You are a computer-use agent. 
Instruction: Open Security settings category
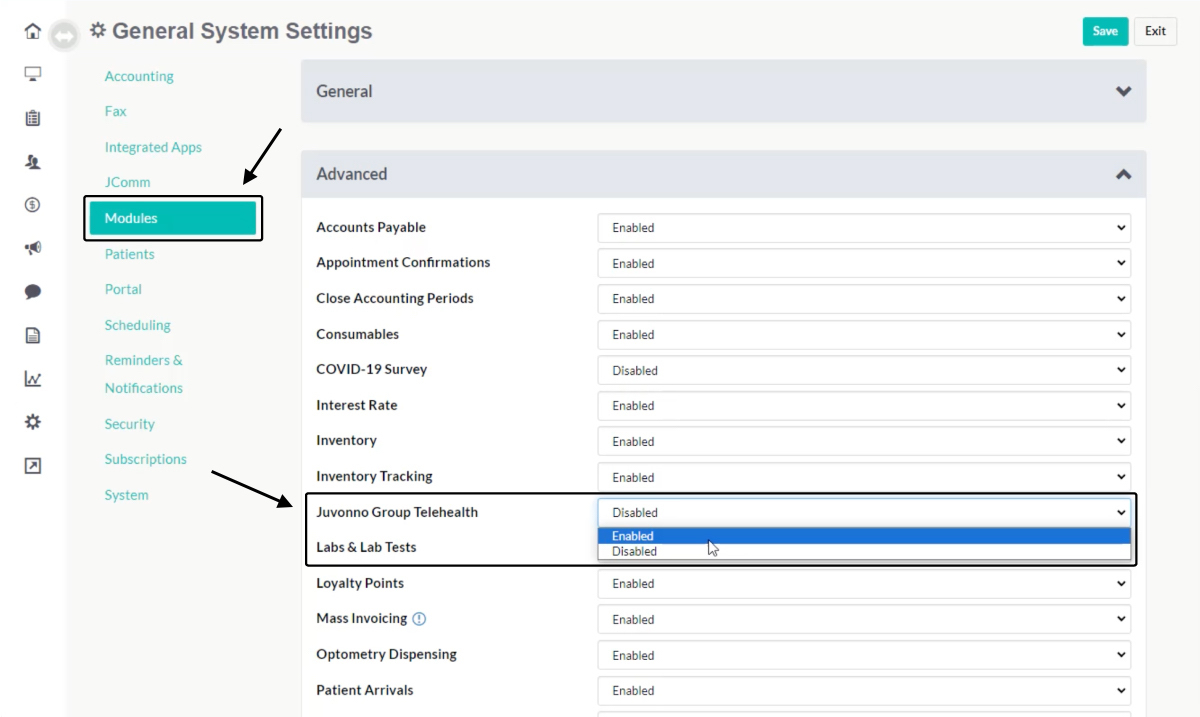point(129,424)
